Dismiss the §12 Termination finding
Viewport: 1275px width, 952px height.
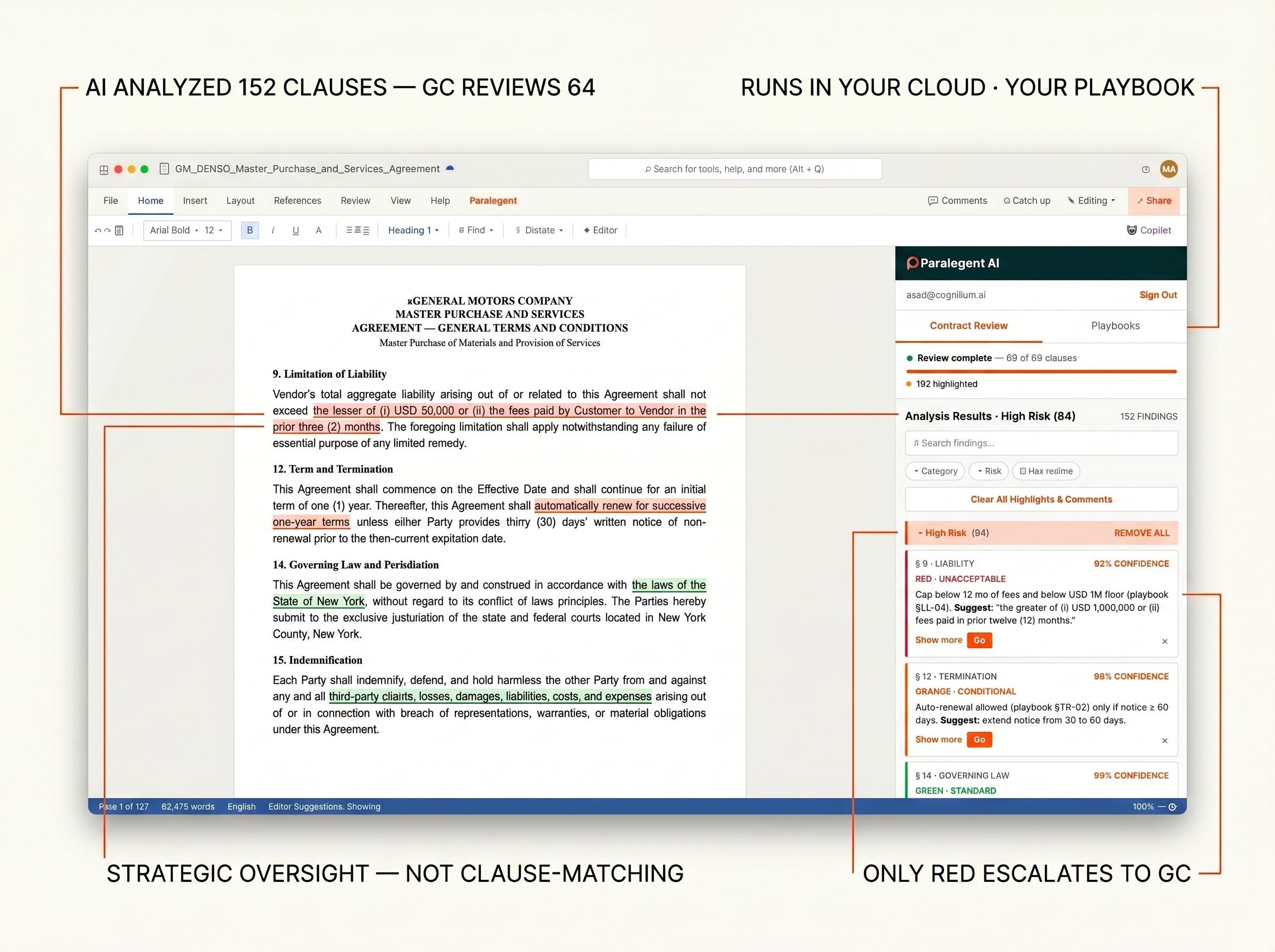pyautogui.click(x=1164, y=741)
